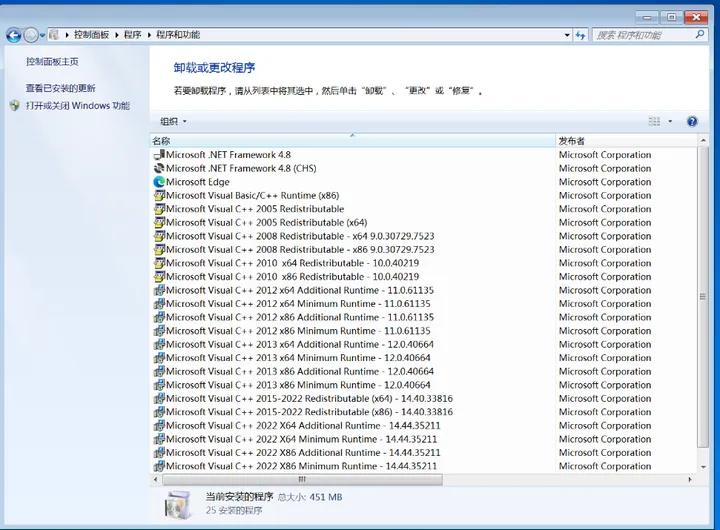Click the Control Panel icon in address bar

click(x=54, y=34)
